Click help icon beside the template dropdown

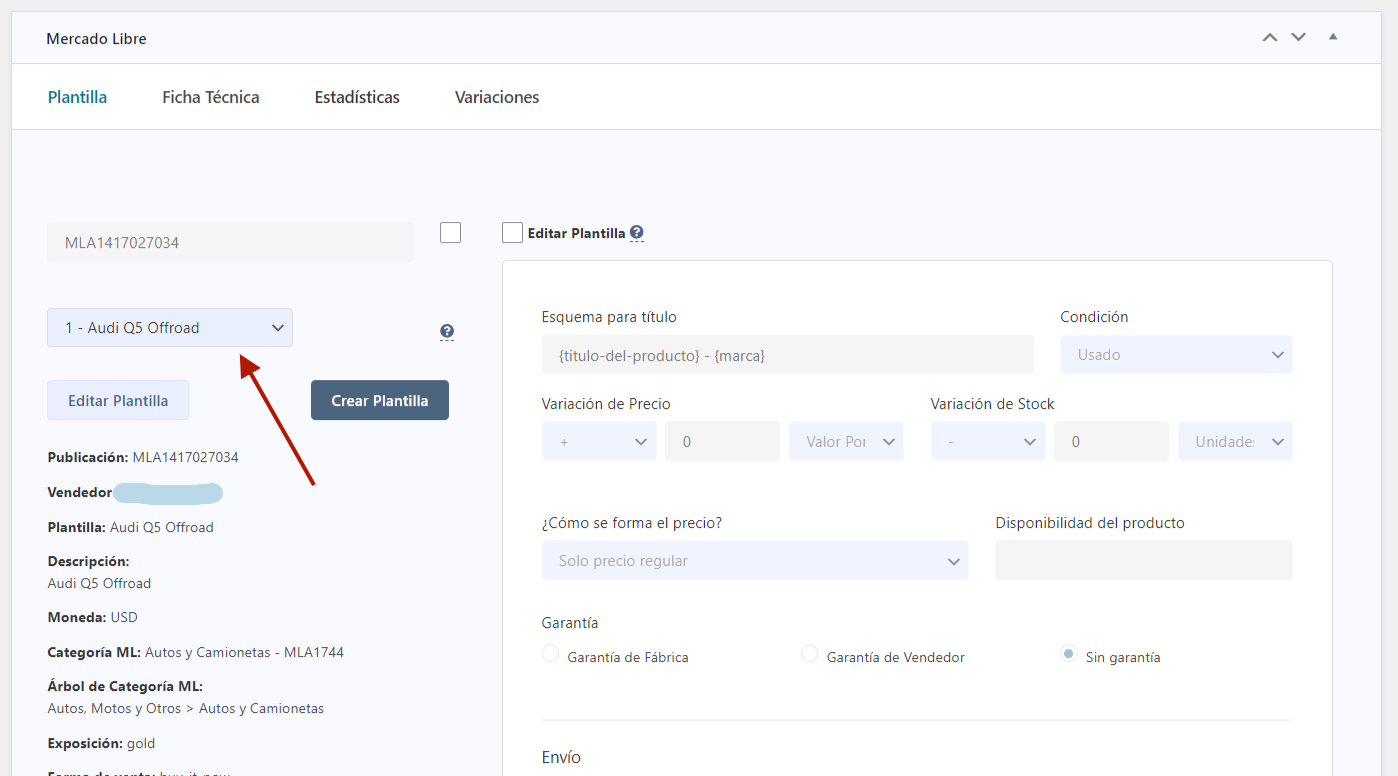[447, 332]
